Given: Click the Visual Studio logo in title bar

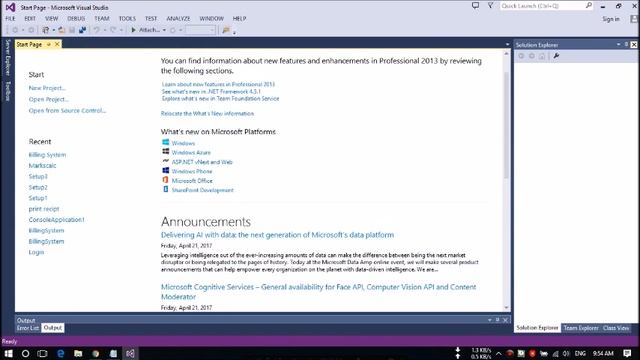Looking at the screenshot, I should click(x=10, y=7).
